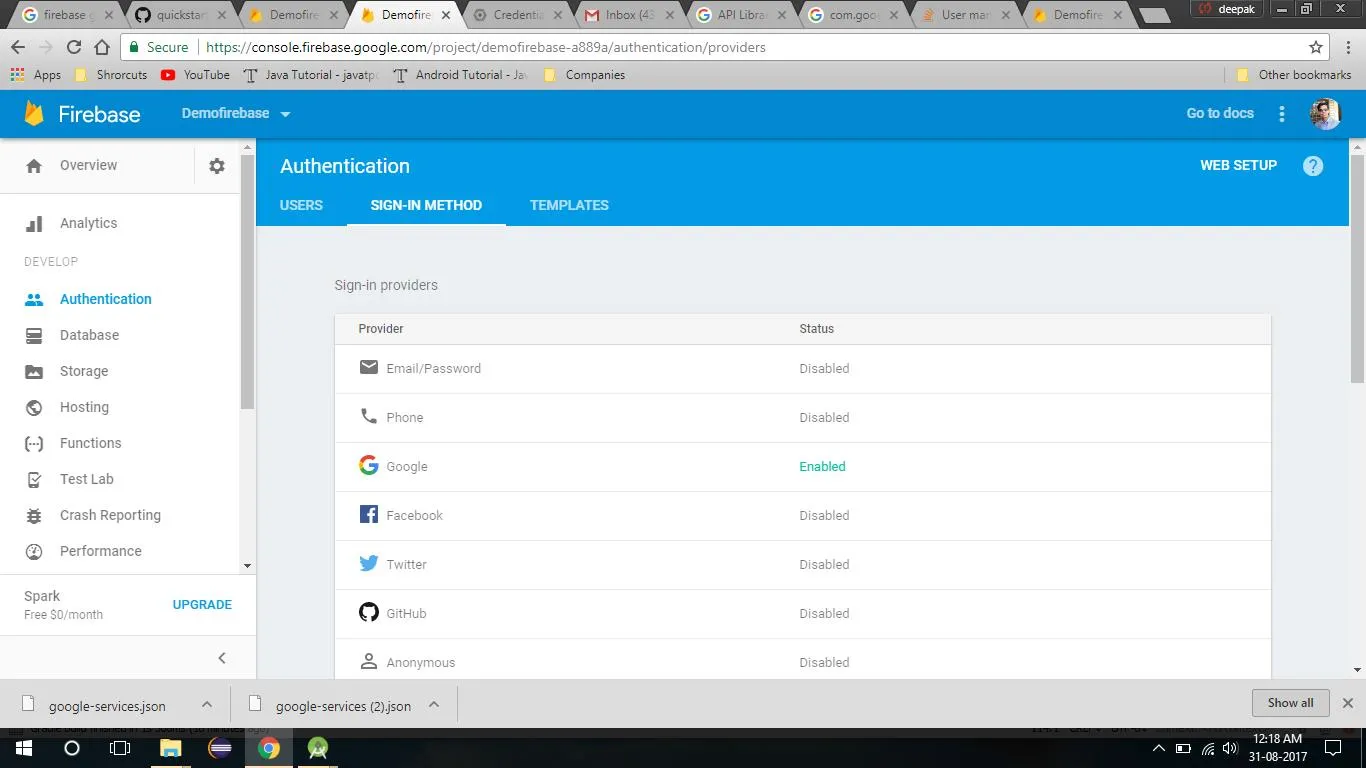
Task: Open the Google sign-in provider row
Action: (x=803, y=467)
